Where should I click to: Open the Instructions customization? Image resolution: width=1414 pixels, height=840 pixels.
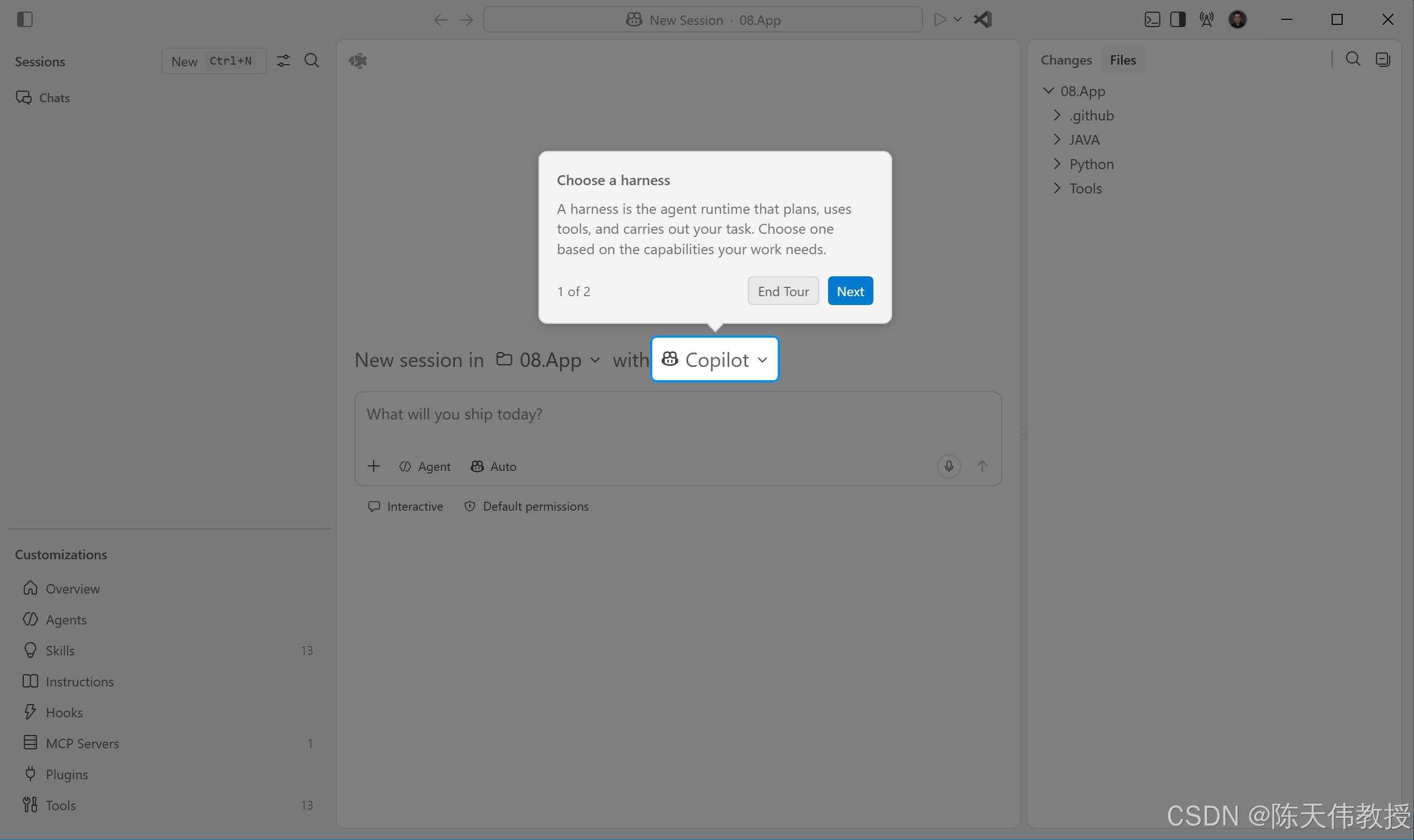point(169,681)
